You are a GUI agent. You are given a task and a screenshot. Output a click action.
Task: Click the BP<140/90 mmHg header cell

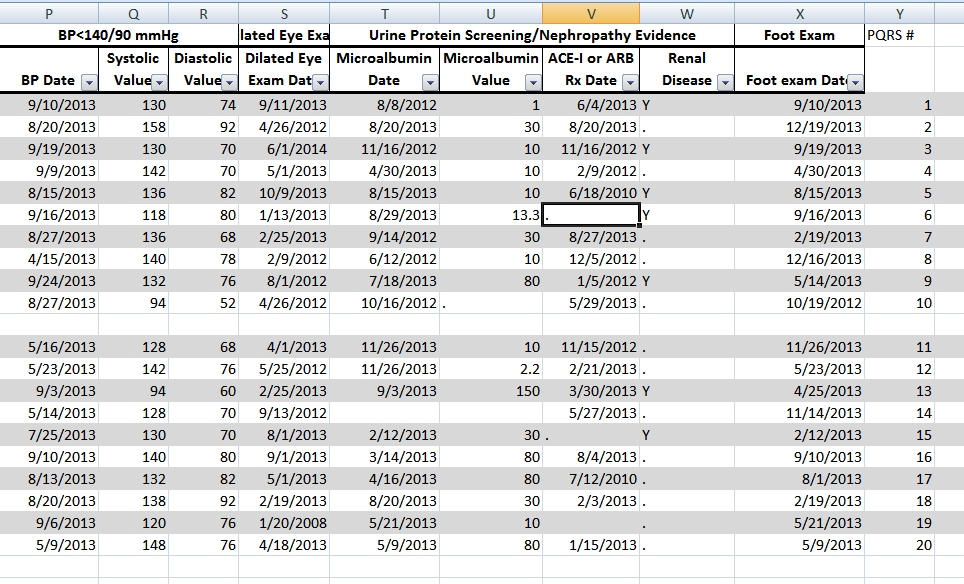tap(119, 35)
